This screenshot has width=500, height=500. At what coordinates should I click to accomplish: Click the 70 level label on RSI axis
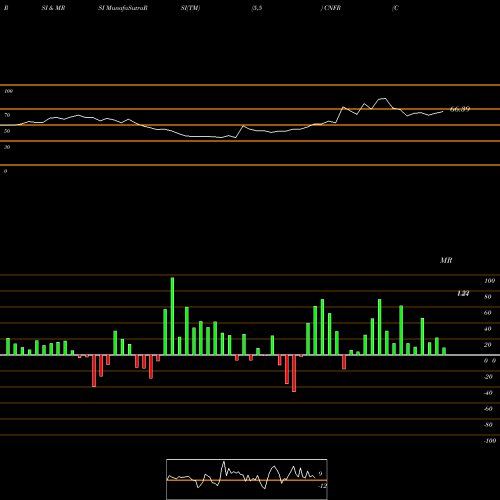[x=7, y=115]
